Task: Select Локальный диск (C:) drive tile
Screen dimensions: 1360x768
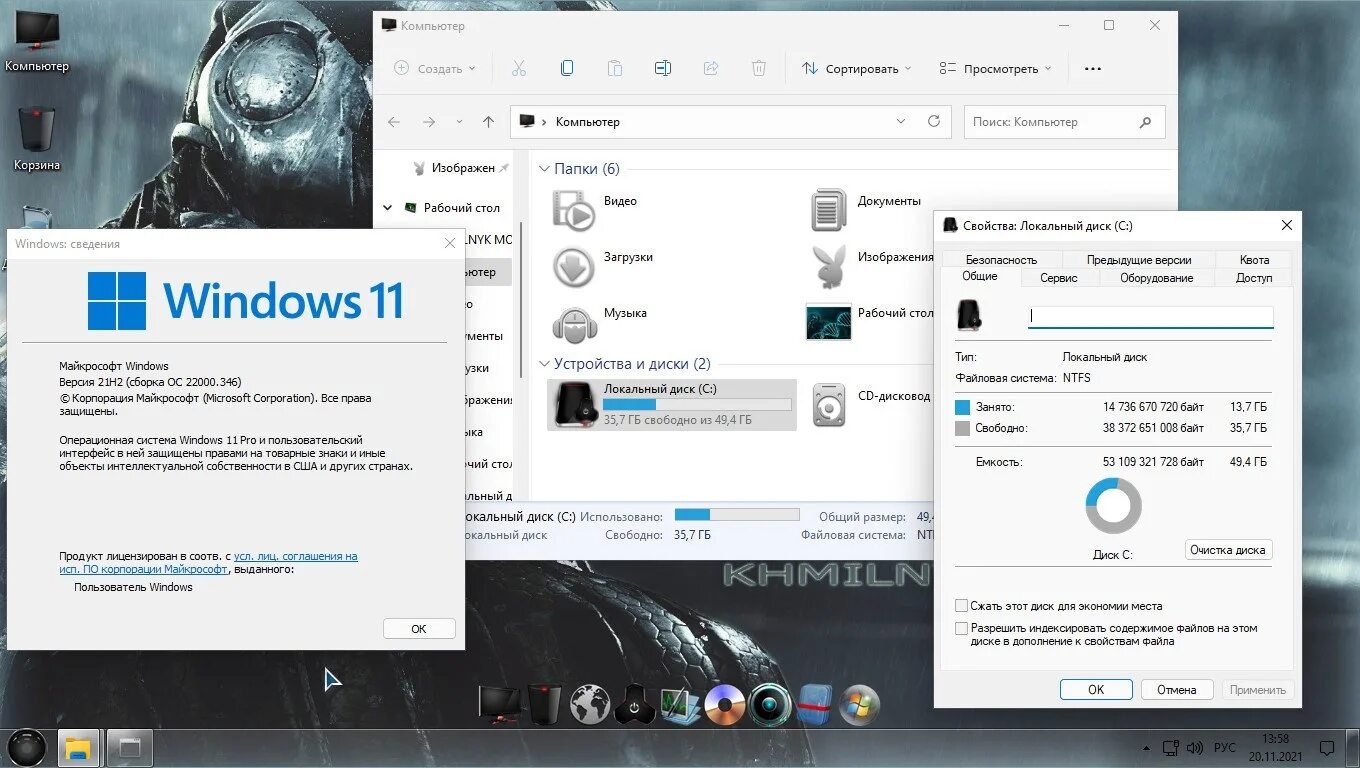Action: point(672,405)
